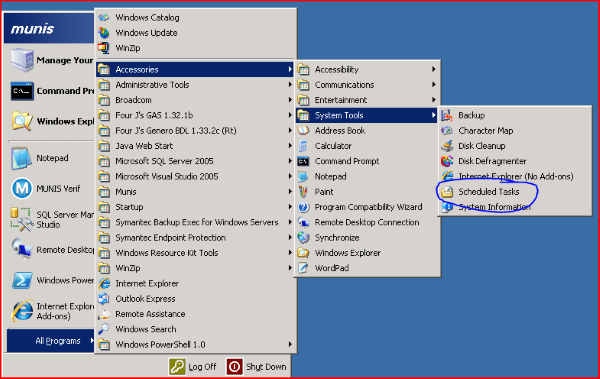The width and height of the screenshot is (600, 379).
Task: Open the WinZip program folder group
Action: 195,268
